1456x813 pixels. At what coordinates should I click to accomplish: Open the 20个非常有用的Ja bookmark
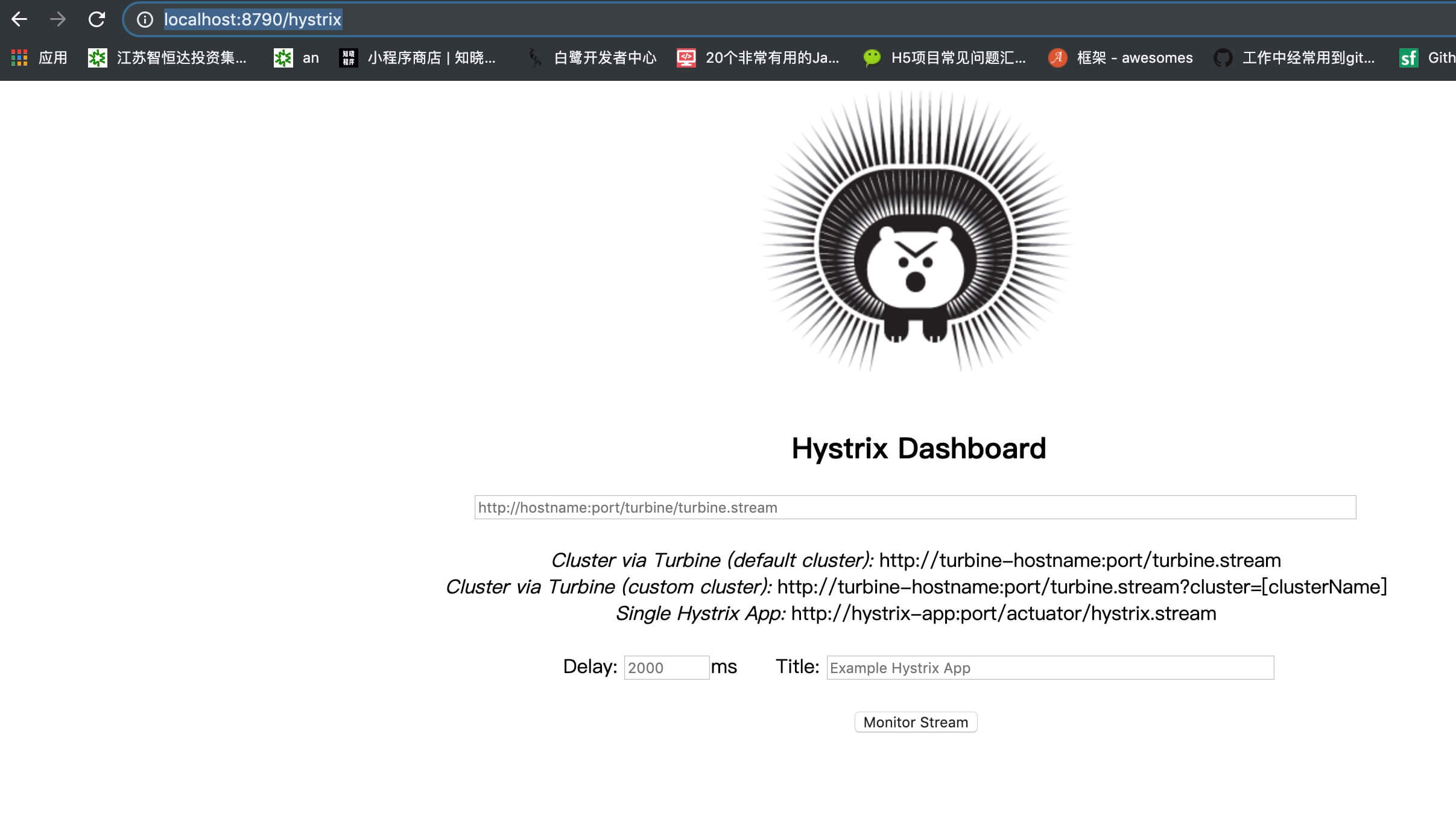point(758,58)
